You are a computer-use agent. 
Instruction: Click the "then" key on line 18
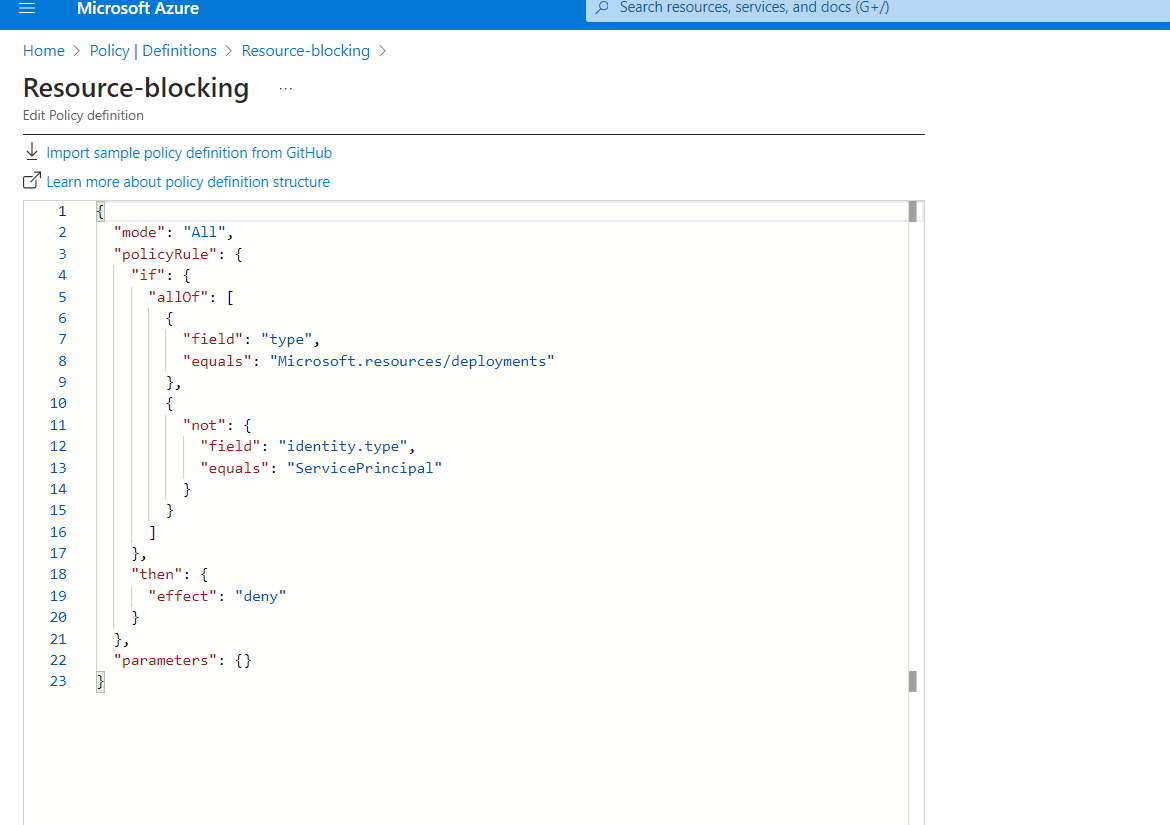point(157,574)
